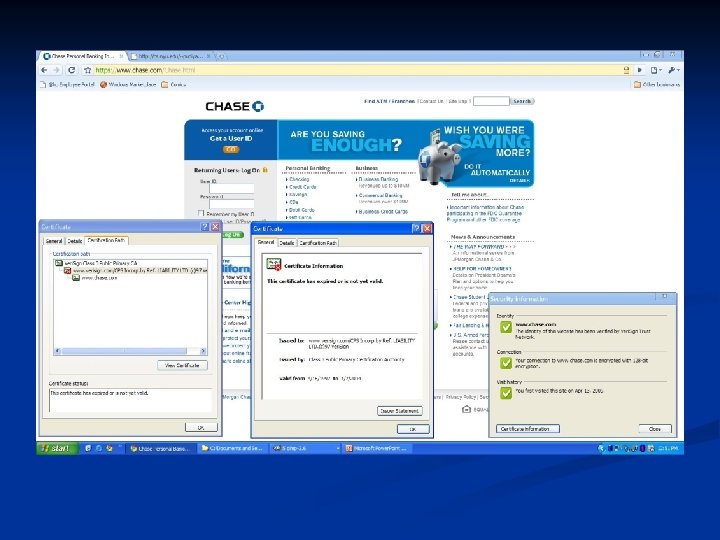Click the Chase site search field

491,101
